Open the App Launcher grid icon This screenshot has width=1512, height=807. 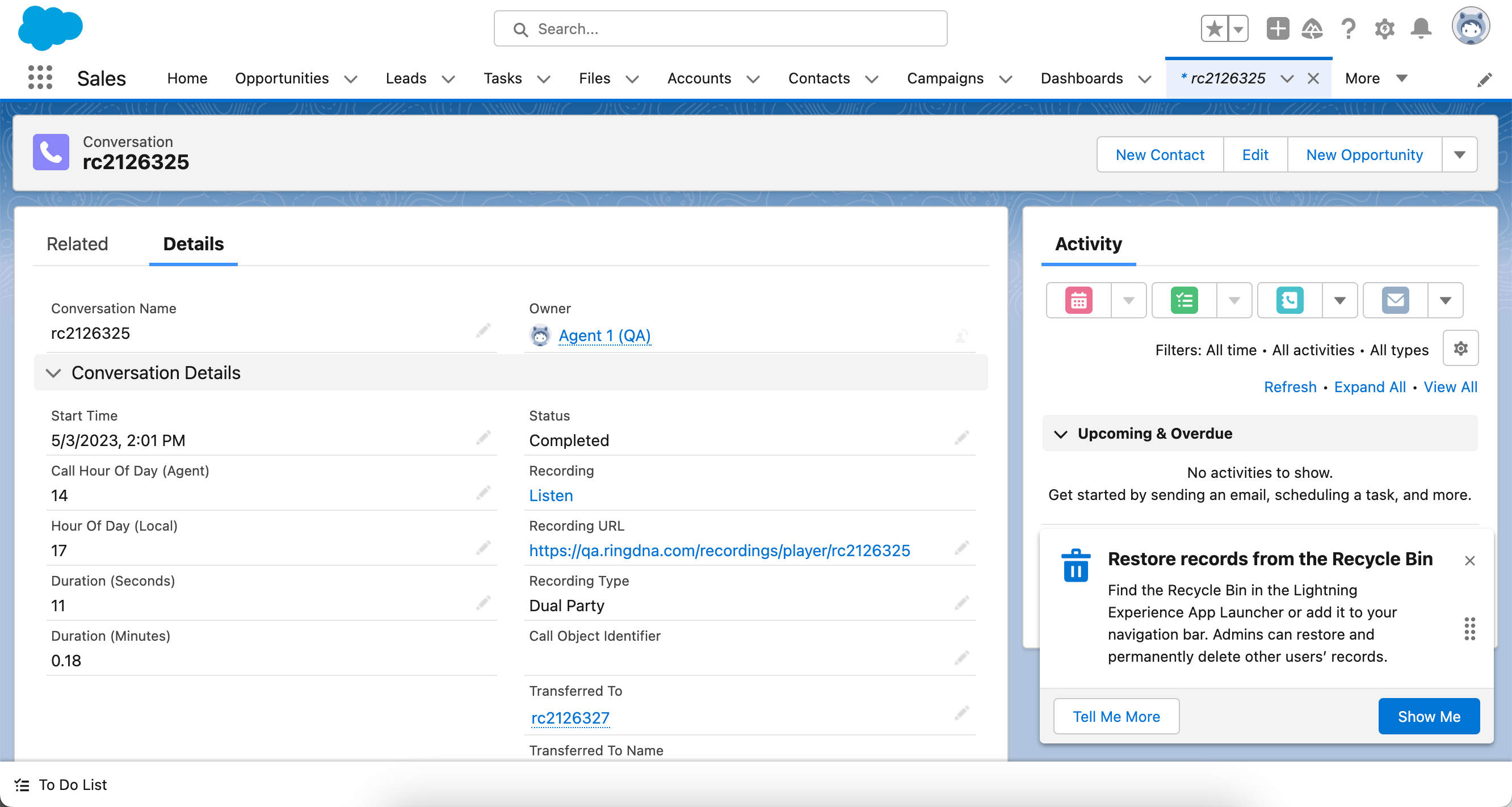(x=40, y=78)
